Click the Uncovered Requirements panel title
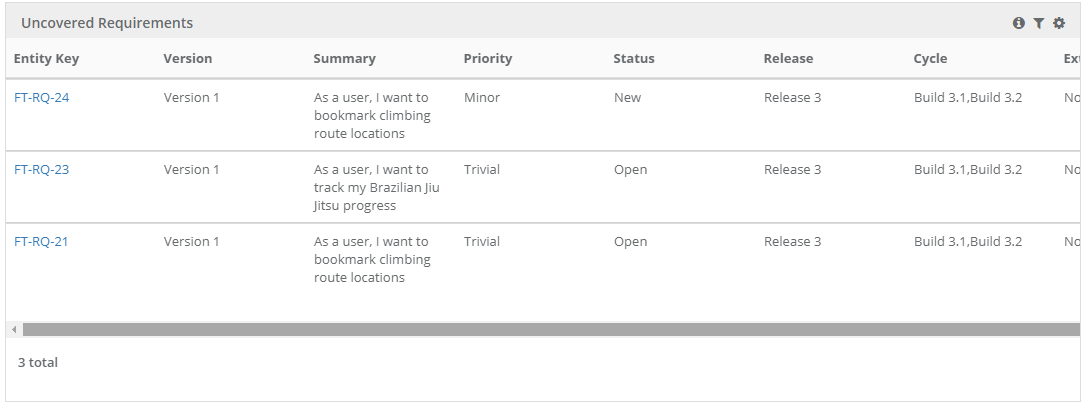The image size is (1087, 408). coord(107,23)
